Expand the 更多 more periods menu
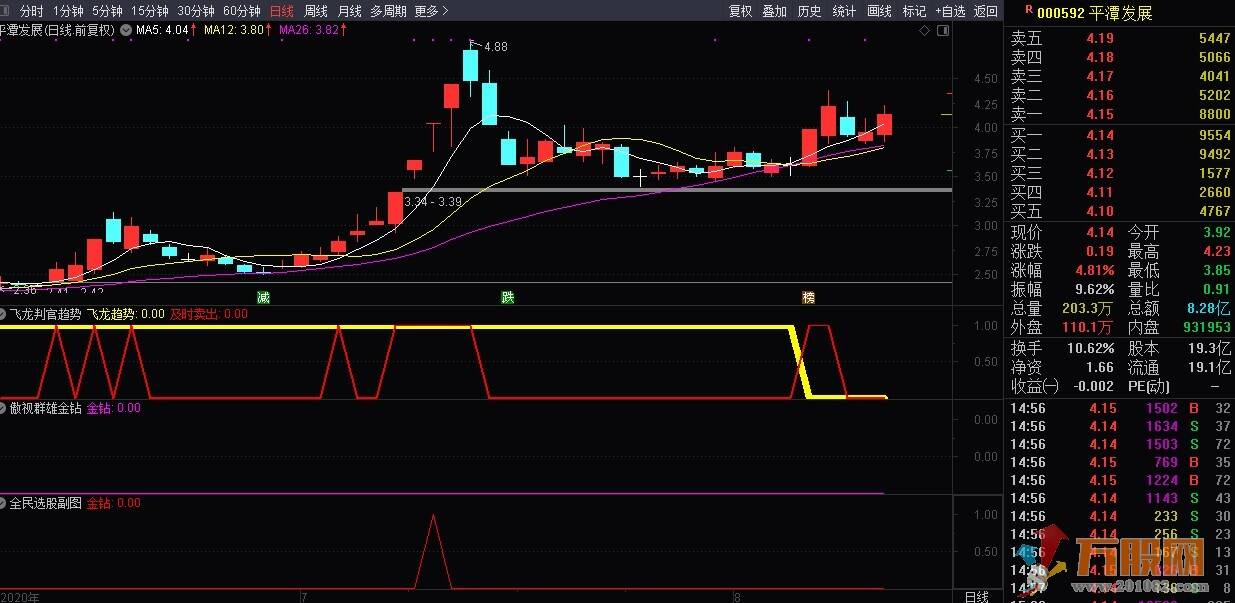 click(431, 11)
